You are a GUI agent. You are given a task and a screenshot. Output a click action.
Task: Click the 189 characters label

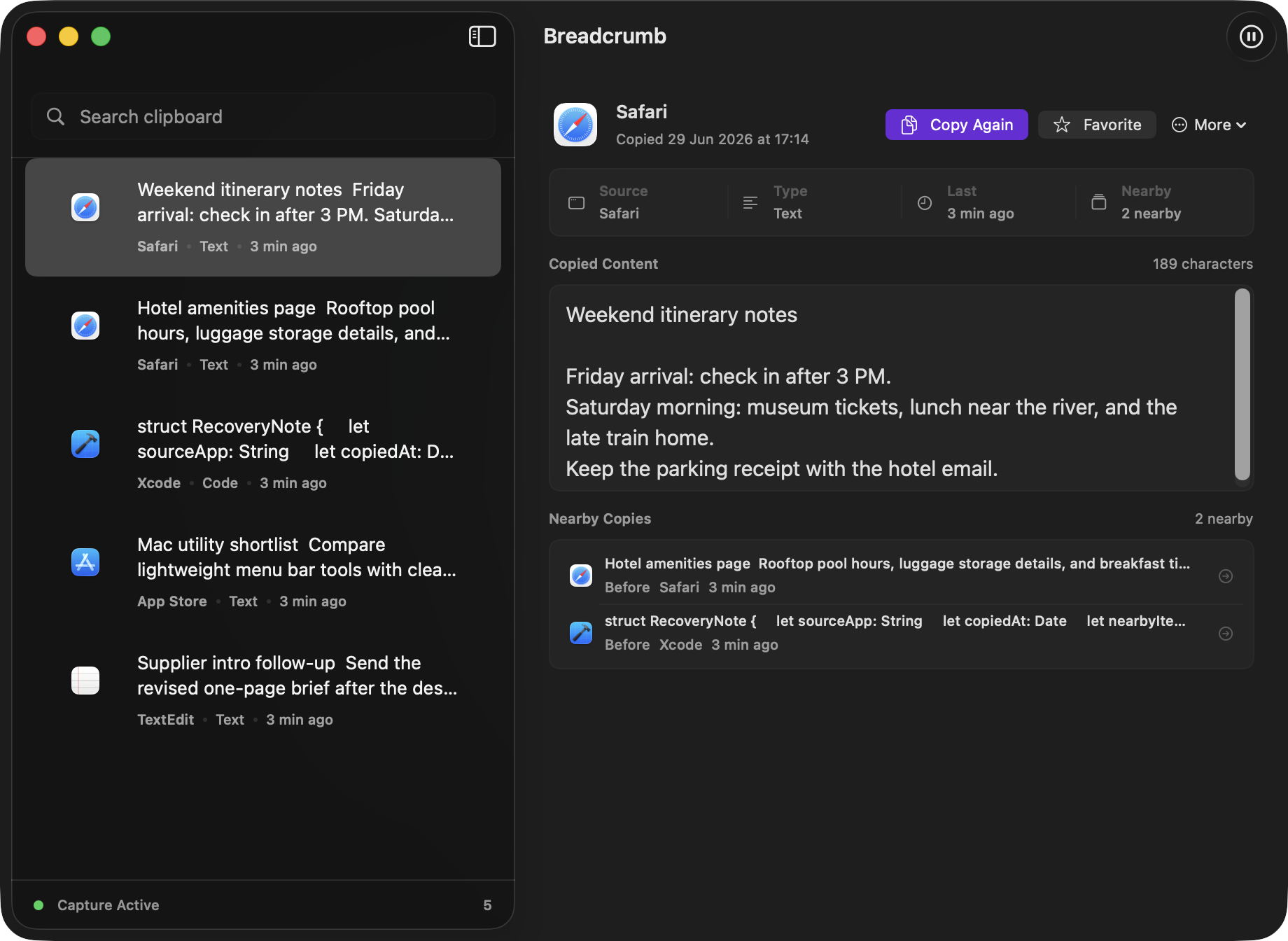pos(1203,264)
